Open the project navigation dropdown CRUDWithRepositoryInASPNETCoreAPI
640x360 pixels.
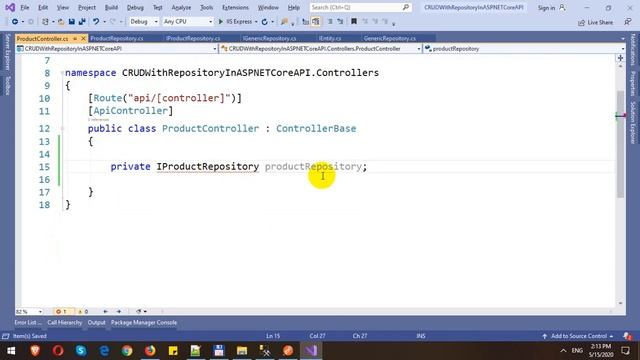117,49
